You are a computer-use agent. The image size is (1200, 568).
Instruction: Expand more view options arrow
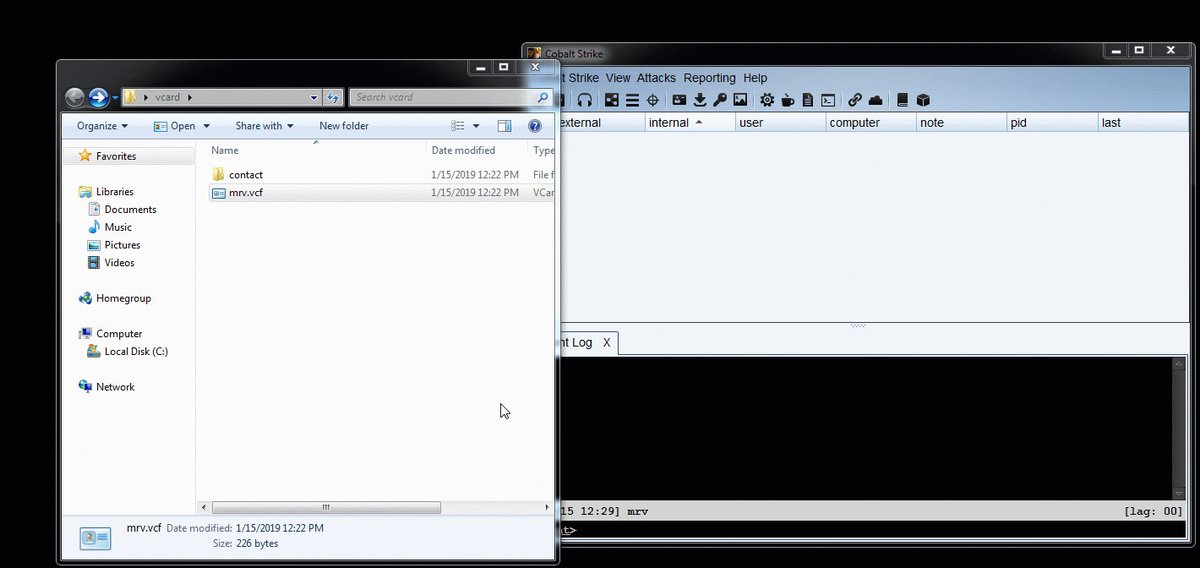476,126
